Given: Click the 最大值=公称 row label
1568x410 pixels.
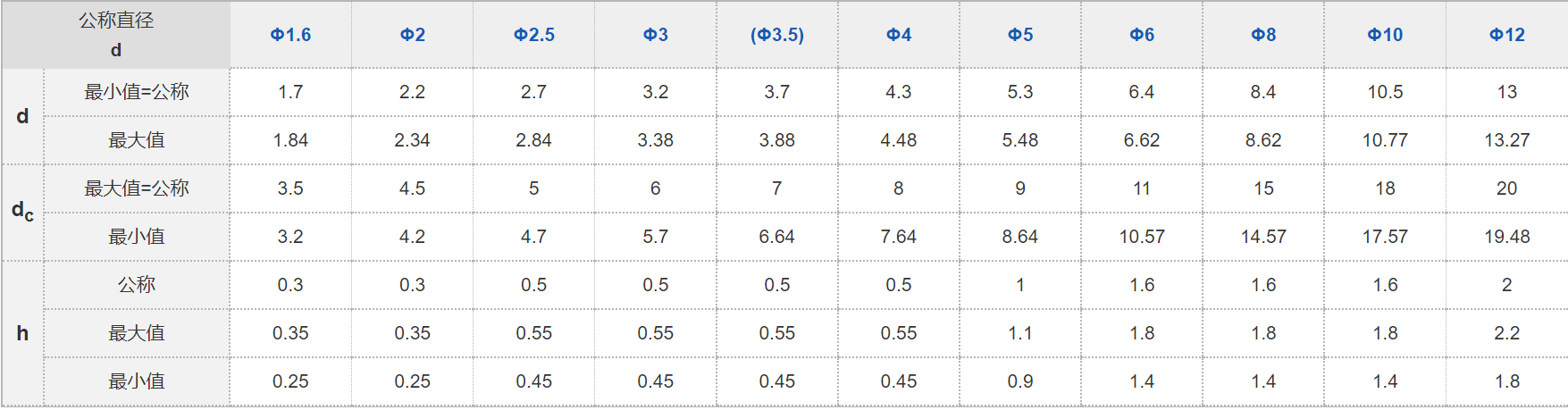Looking at the screenshot, I should tap(137, 188).
